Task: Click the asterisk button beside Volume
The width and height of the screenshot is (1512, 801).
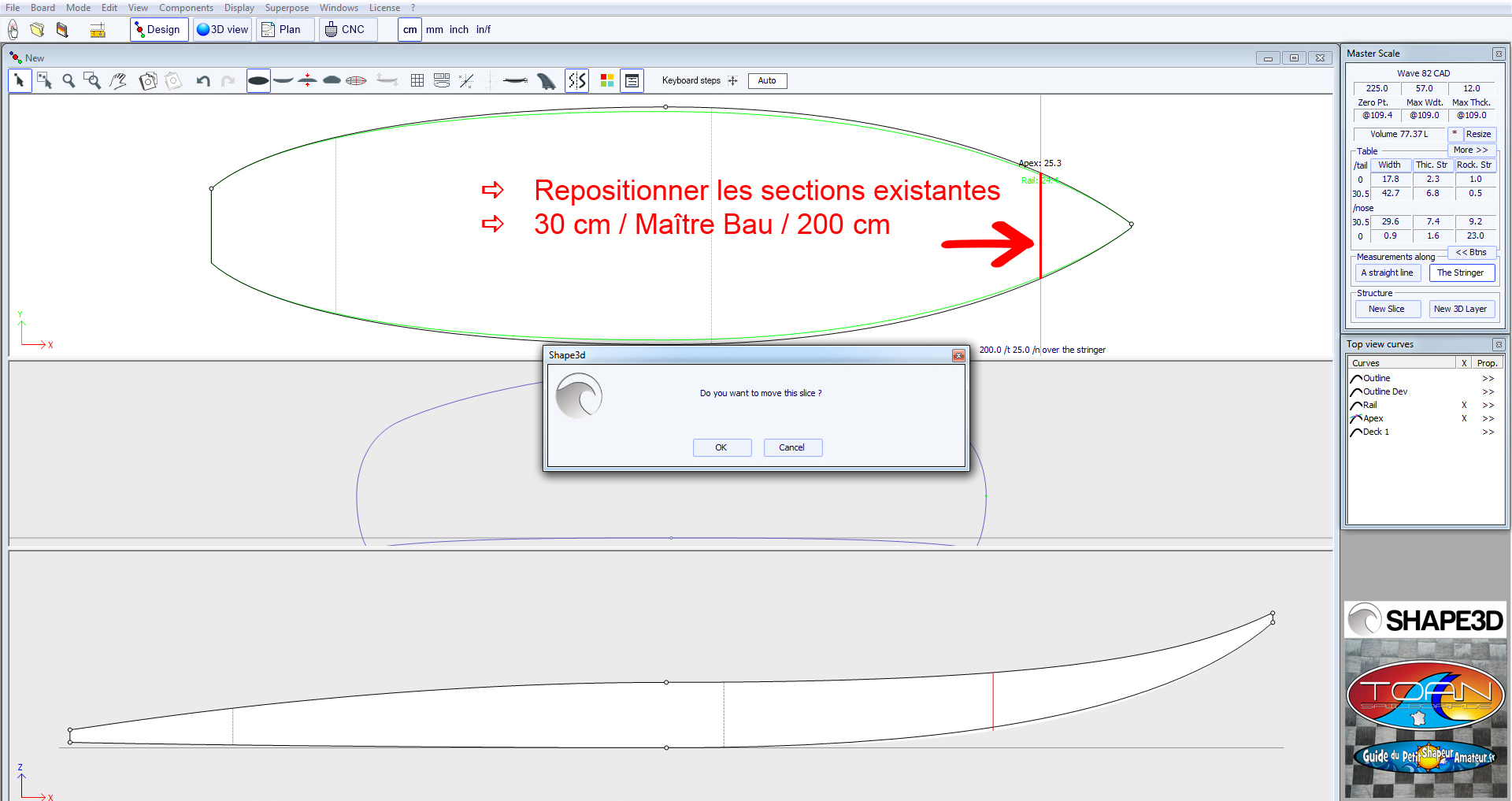Action: (x=1455, y=134)
